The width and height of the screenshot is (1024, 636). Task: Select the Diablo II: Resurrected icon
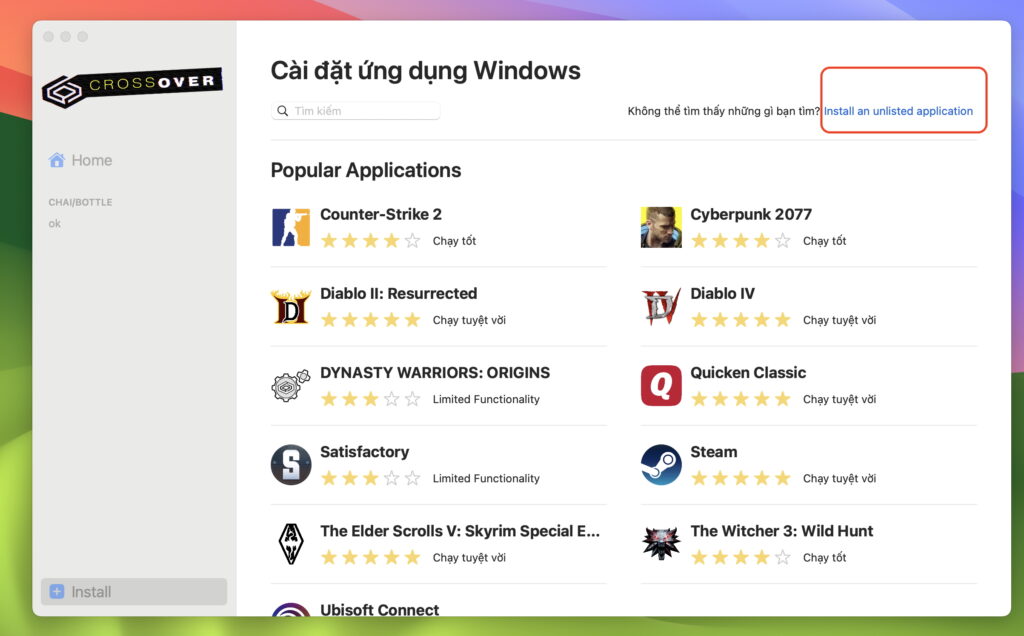(290, 307)
